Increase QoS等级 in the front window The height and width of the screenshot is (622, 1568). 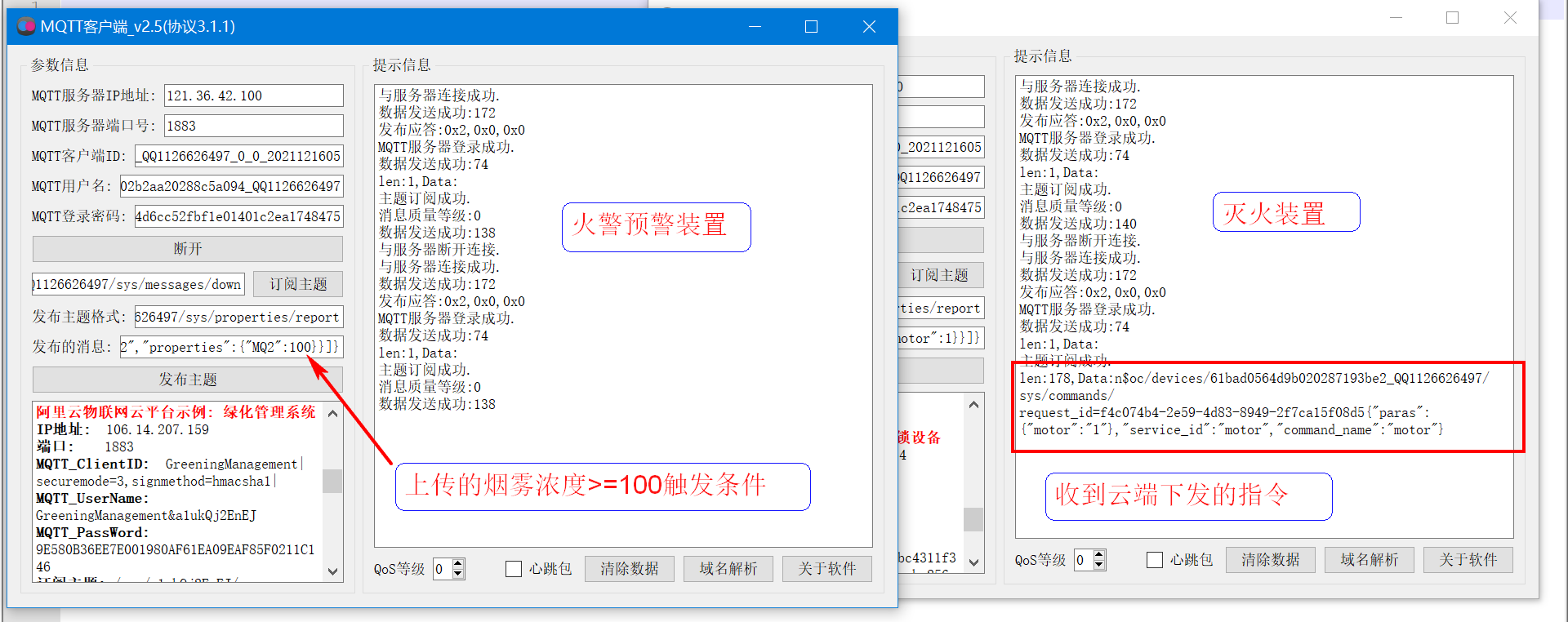coord(458,563)
